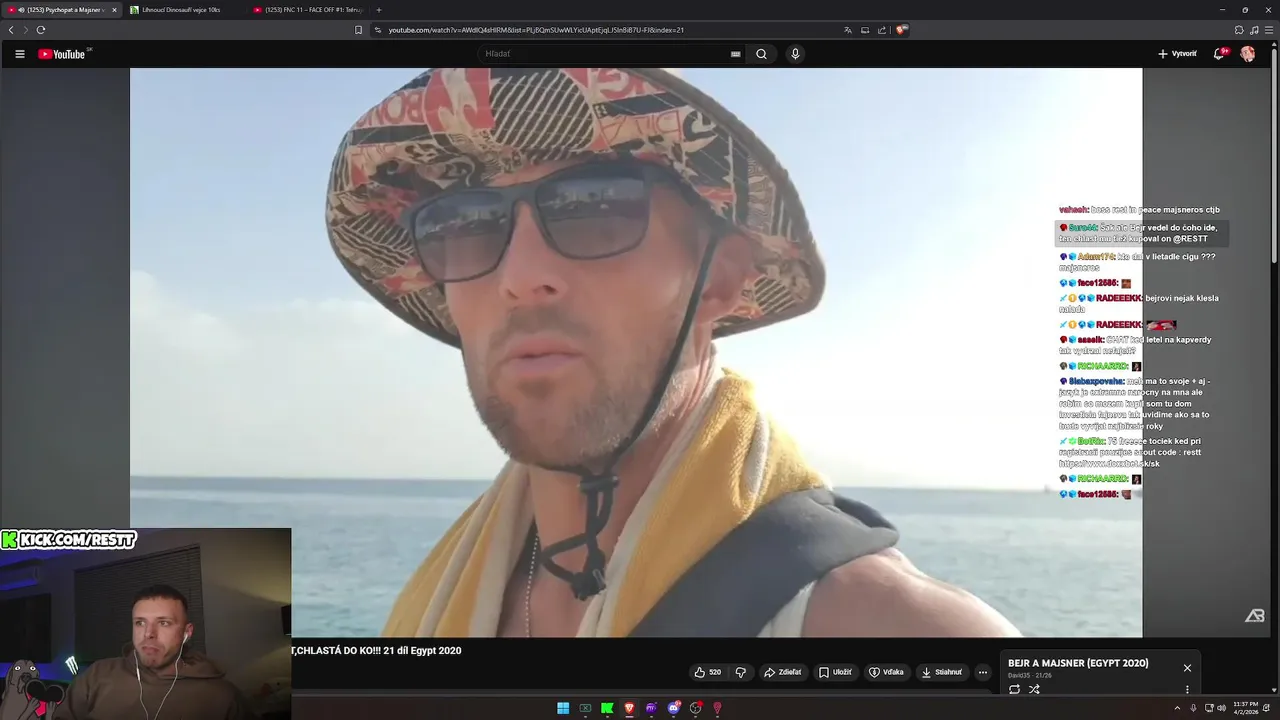
Task: Click the picture-in-picture icon in address bar
Action: click(865, 30)
